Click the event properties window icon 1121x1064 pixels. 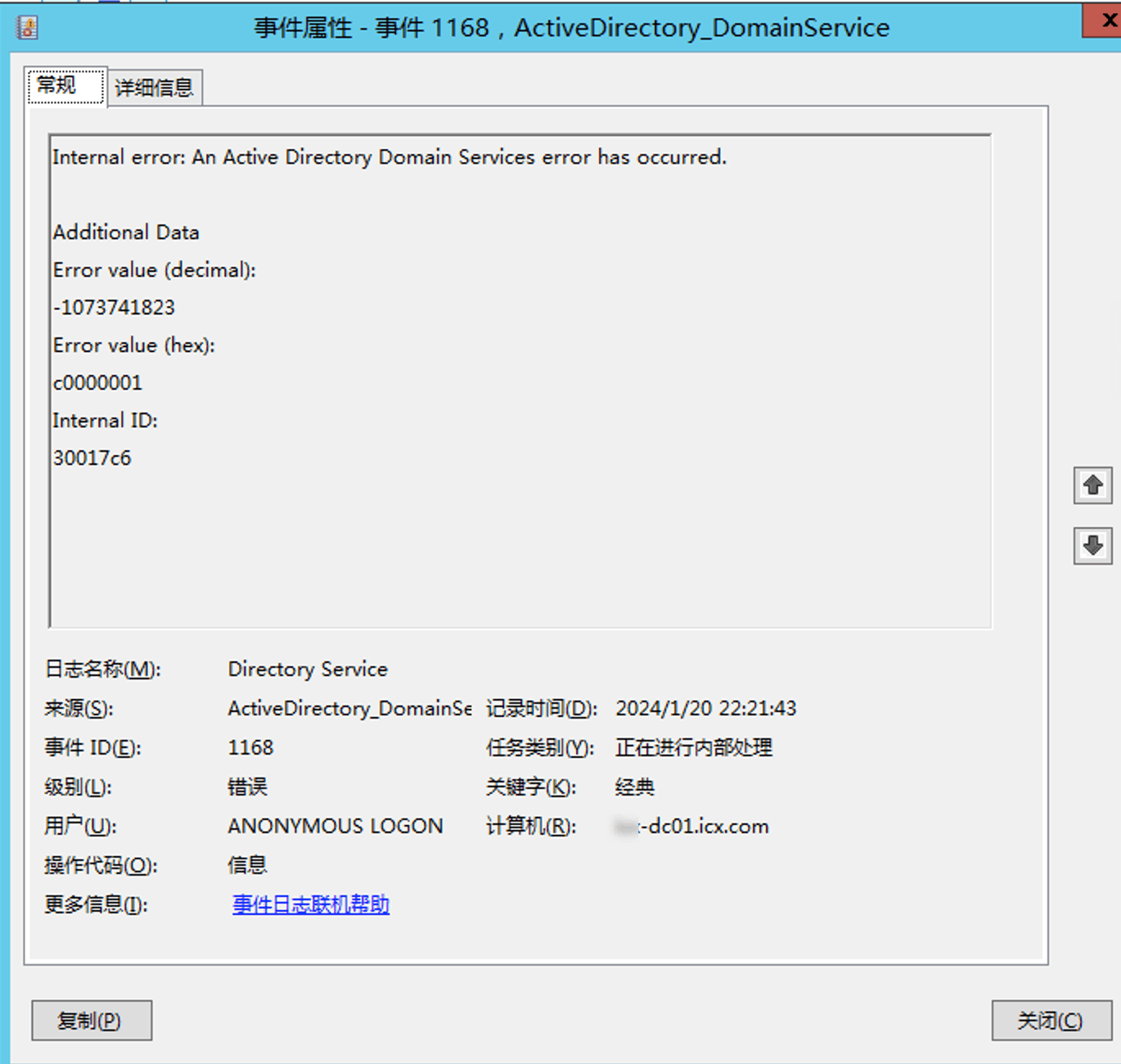point(27,28)
